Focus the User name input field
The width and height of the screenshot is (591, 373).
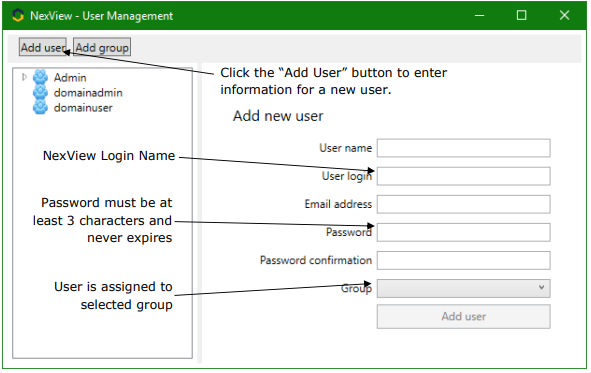tap(464, 148)
